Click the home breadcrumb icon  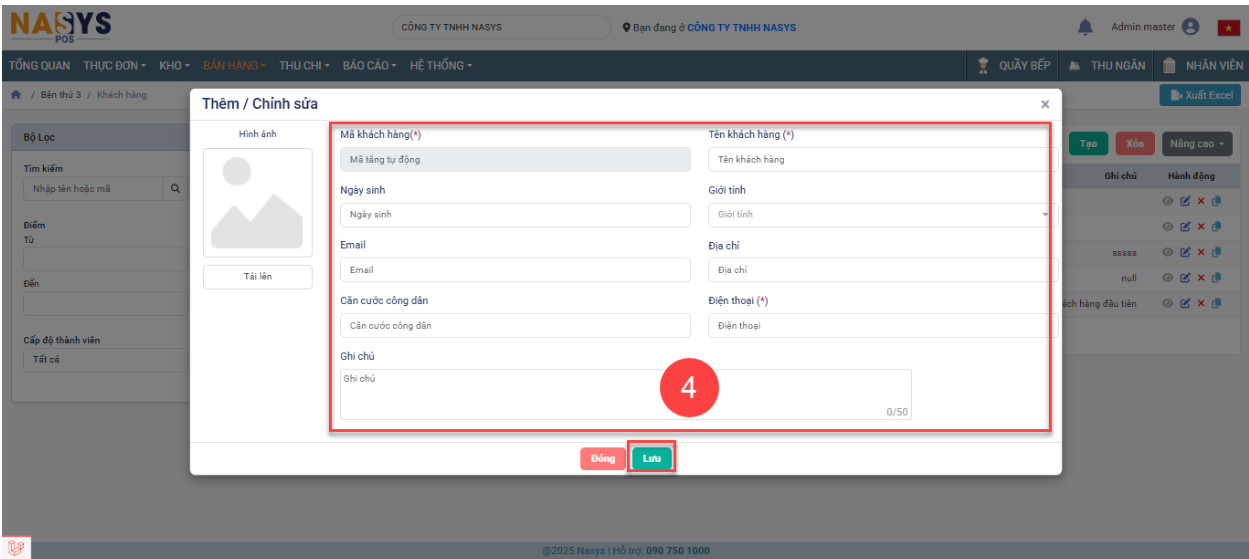point(16,95)
